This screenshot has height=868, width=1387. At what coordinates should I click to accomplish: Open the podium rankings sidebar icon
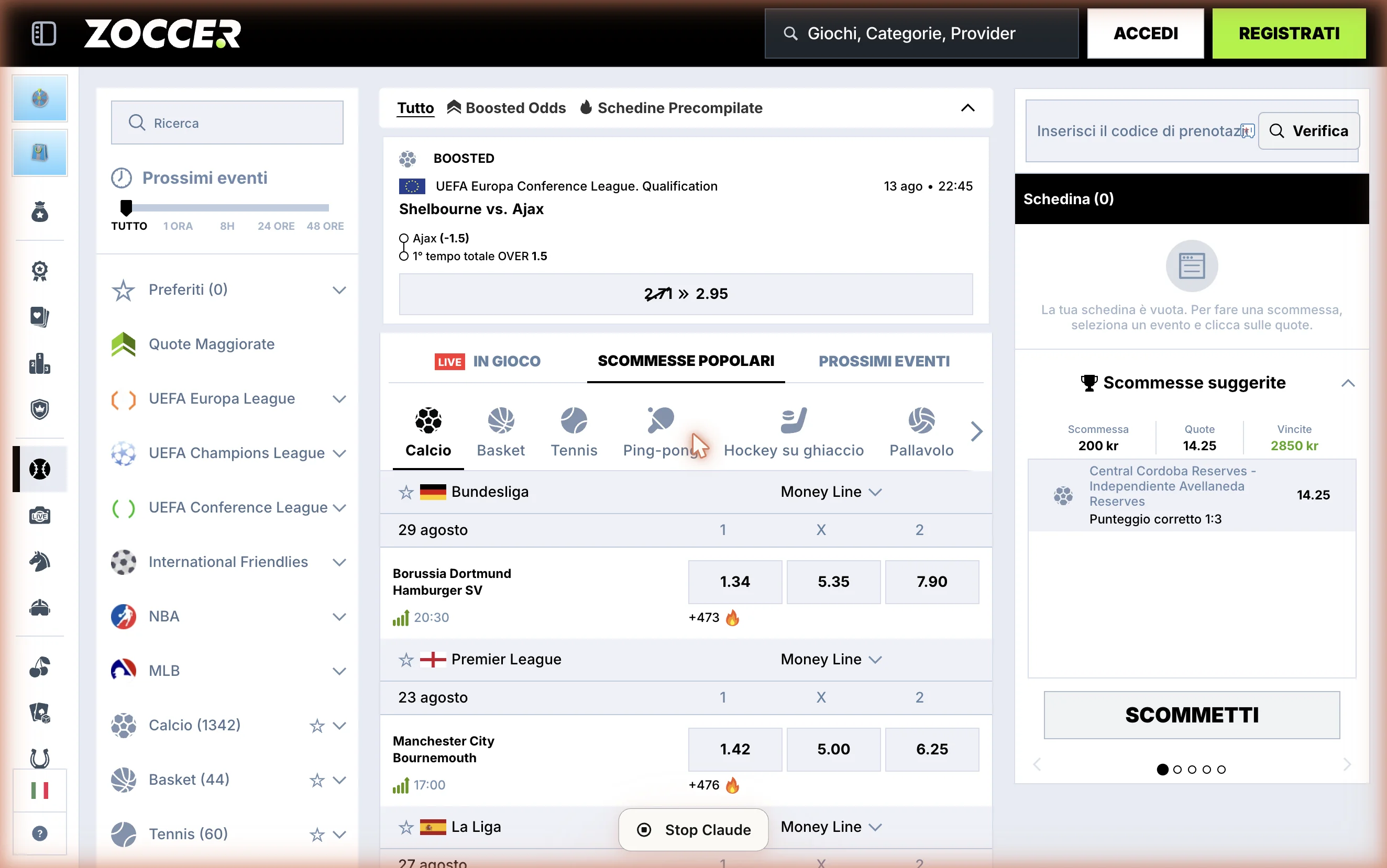(40, 363)
